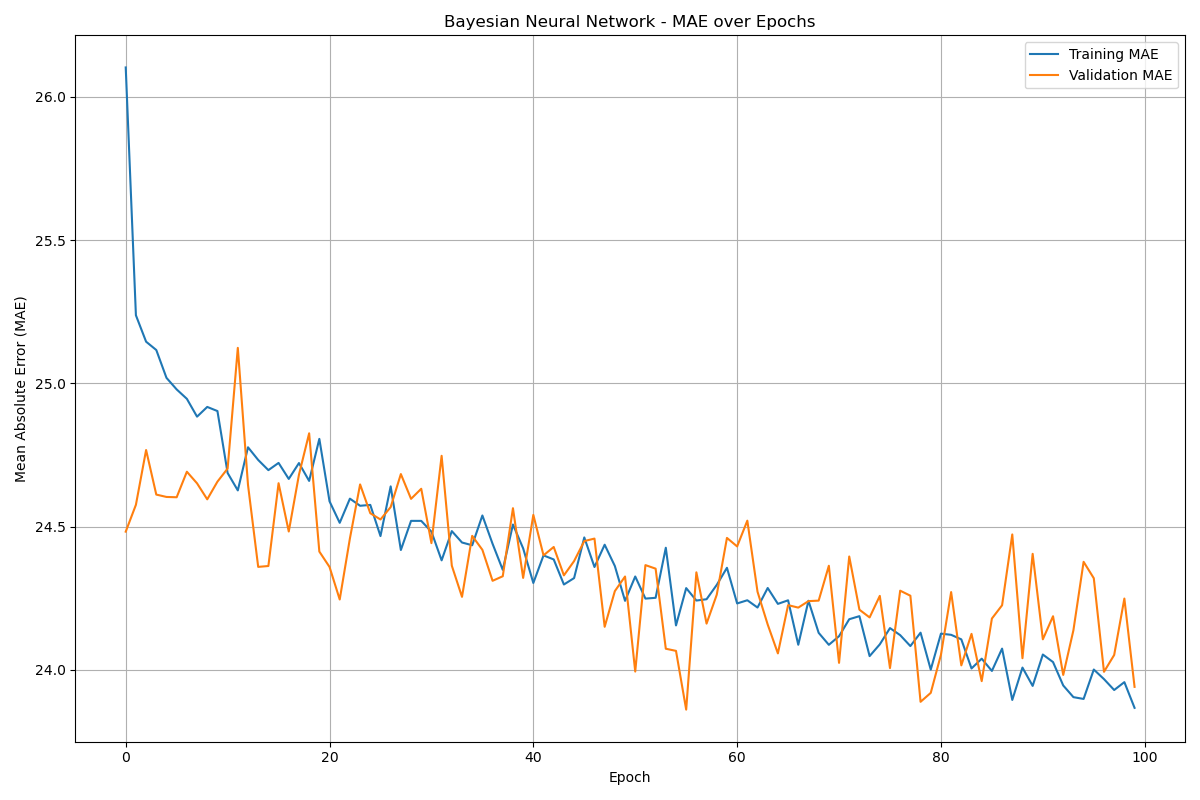Click the chart title "Bayesian Neural Network - MAE over Epochs"
This screenshot has width=1200, height=800.
[629, 22]
